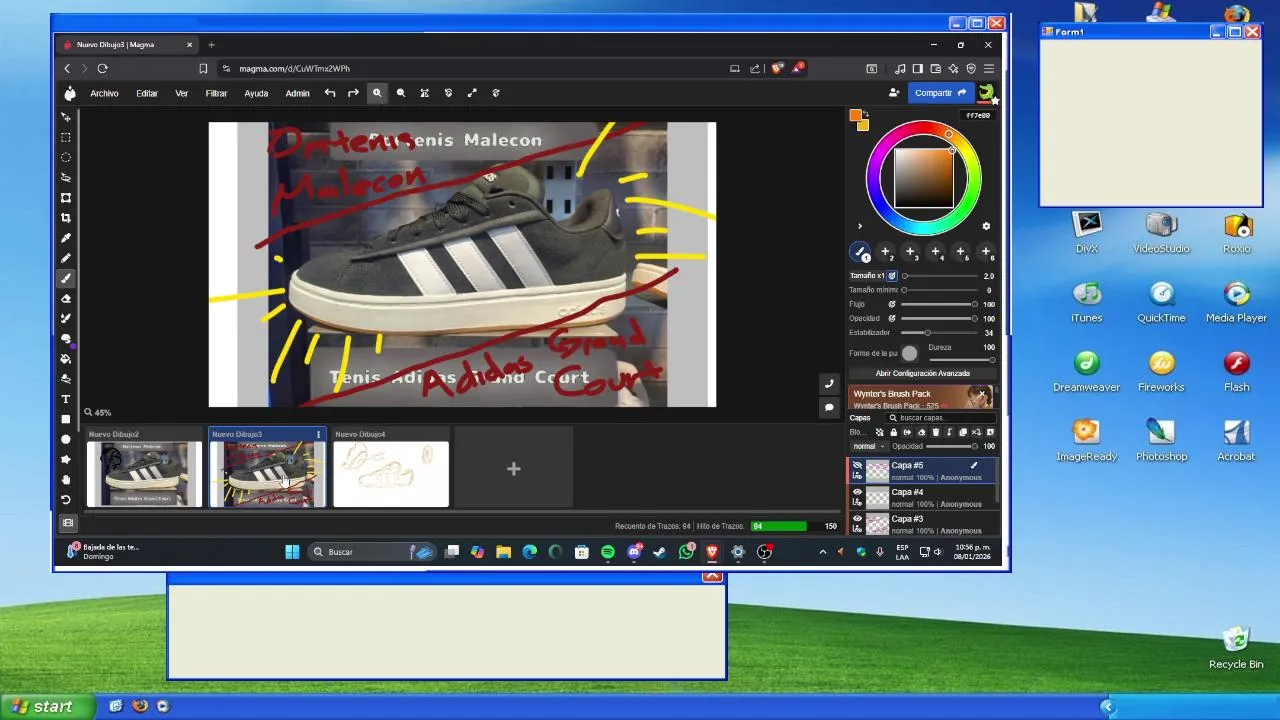Screen dimensions: 1280x720
Task: Select the Ellipse shape tool
Action: click(66, 439)
